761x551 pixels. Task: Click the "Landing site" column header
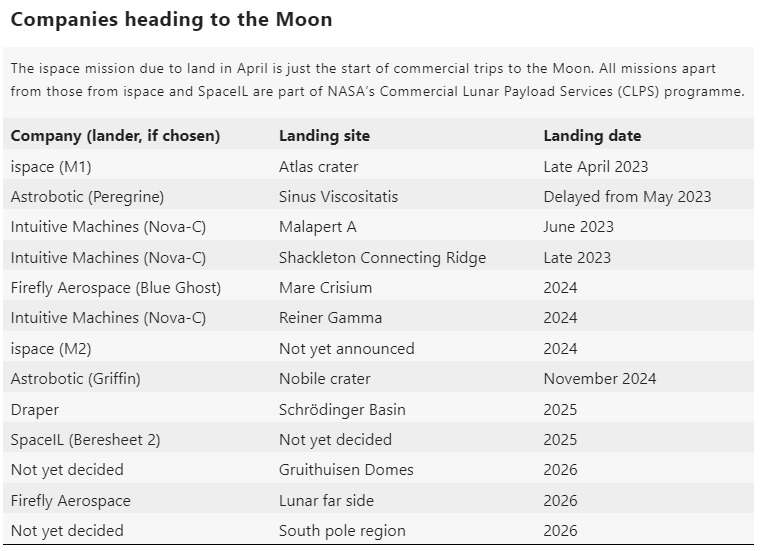click(324, 136)
